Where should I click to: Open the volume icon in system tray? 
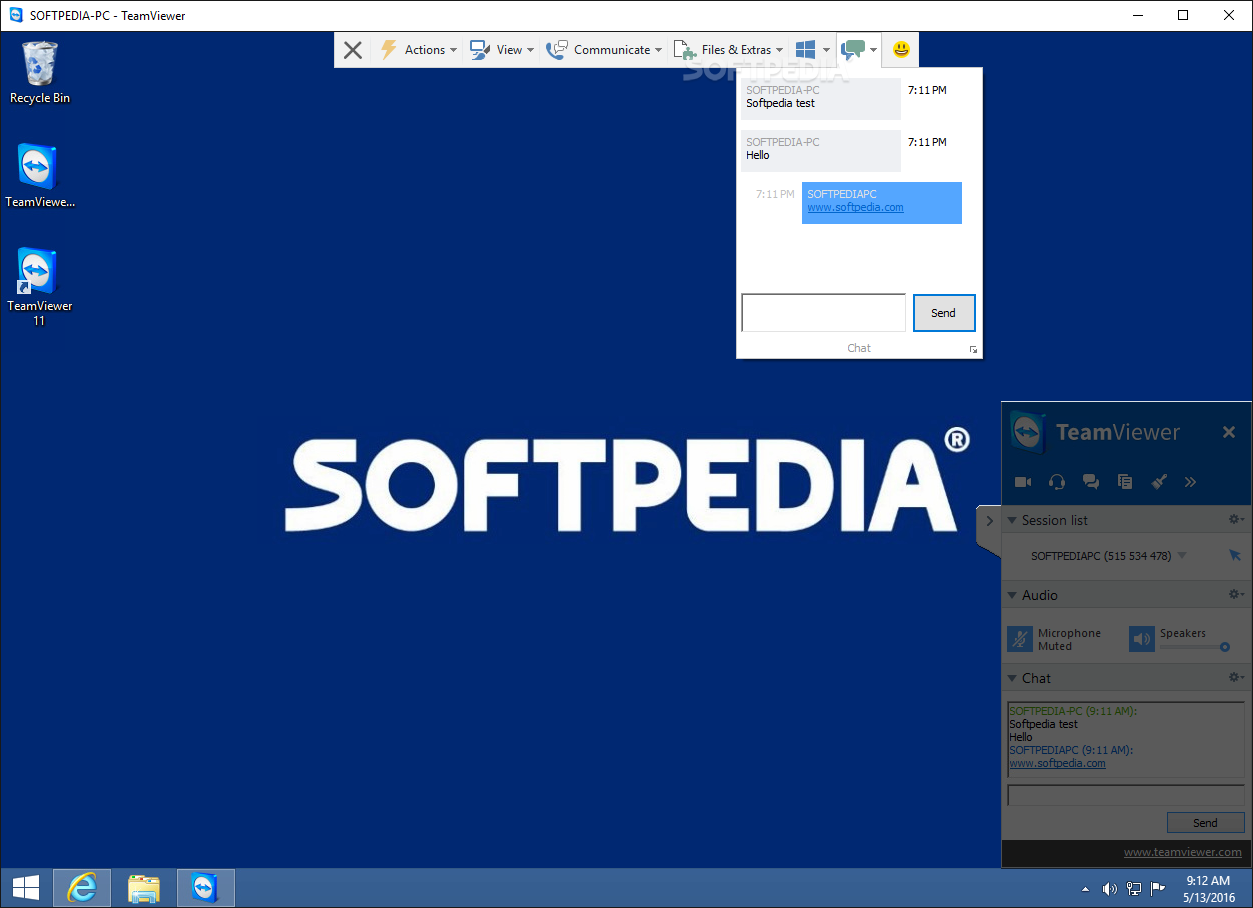(x=1109, y=888)
